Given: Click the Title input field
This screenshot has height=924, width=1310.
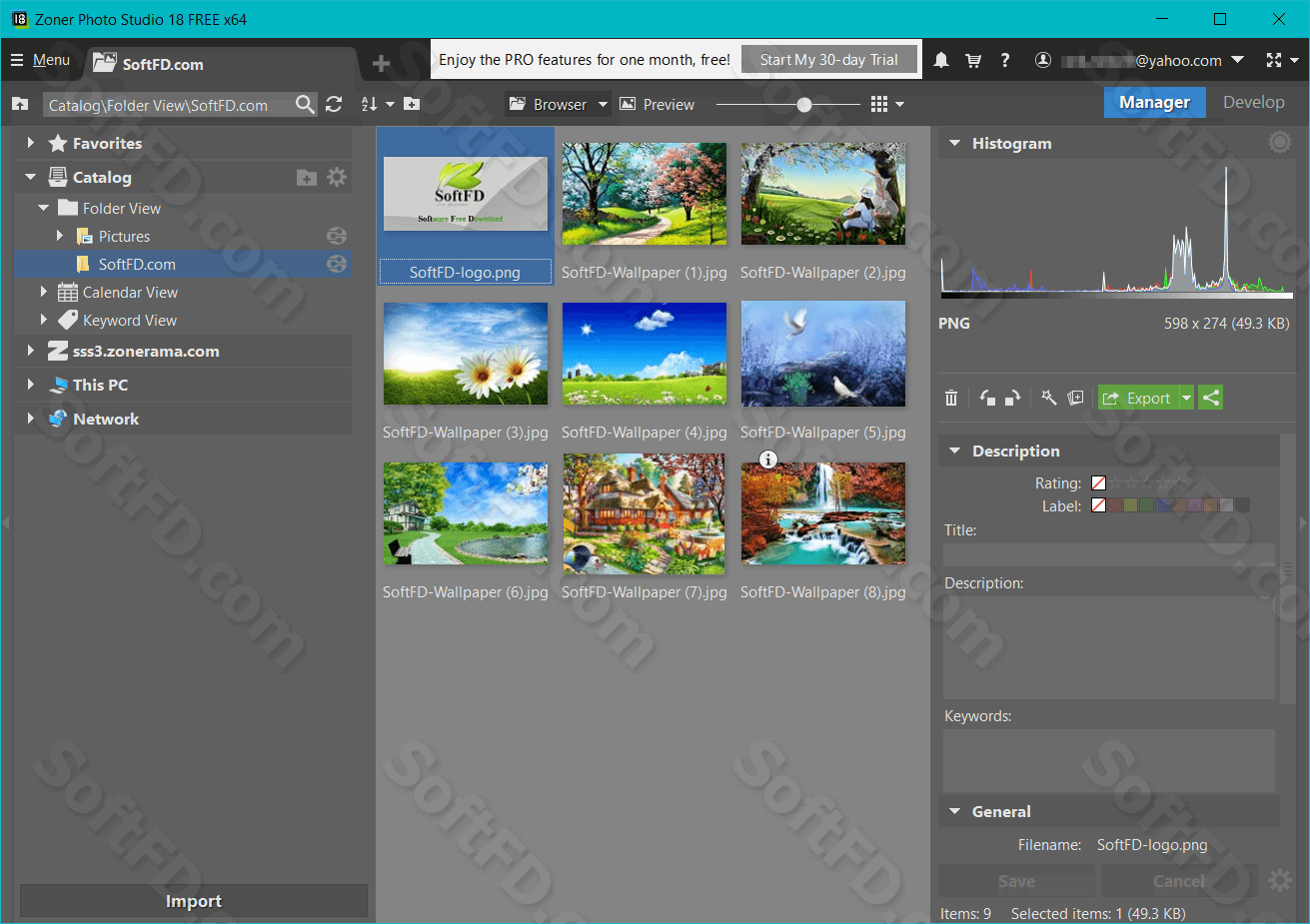Looking at the screenshot, I should coord(1109,555).
